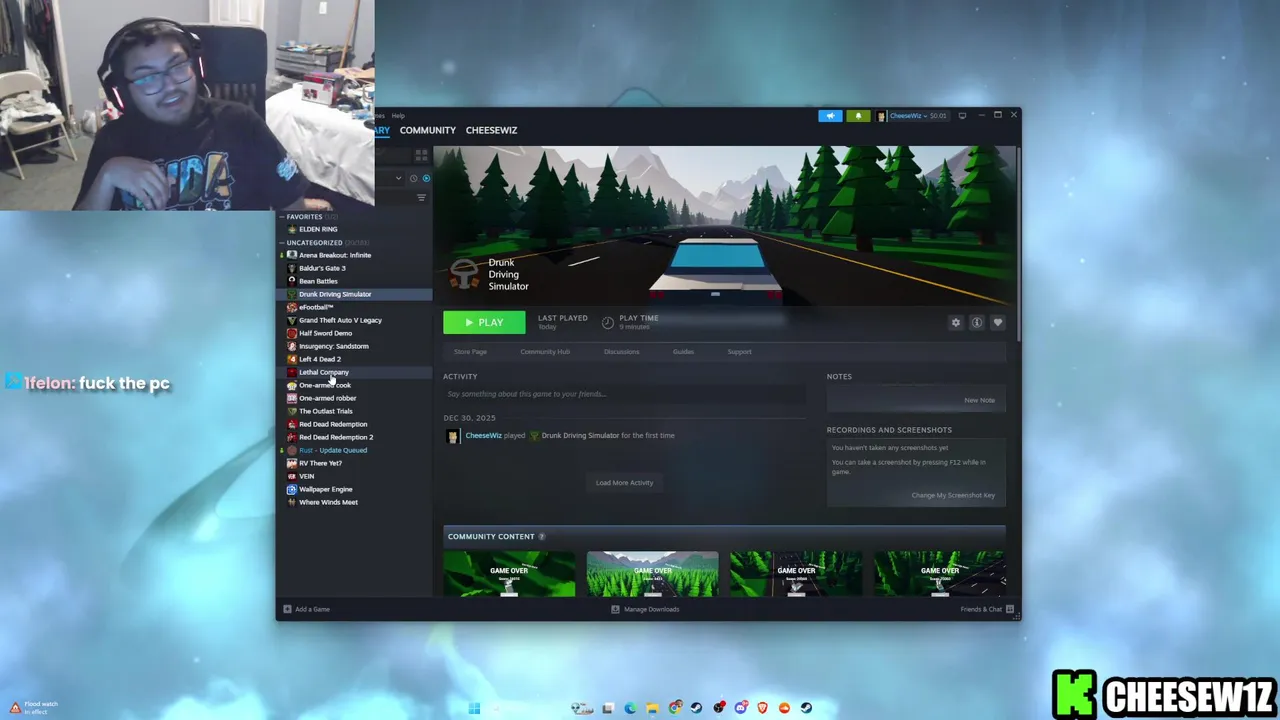This screenshot has height=720, width=1280.
Task: Select Baldur's Gate 3 in library
Action: pyautogui.click(x=354, y=268)
